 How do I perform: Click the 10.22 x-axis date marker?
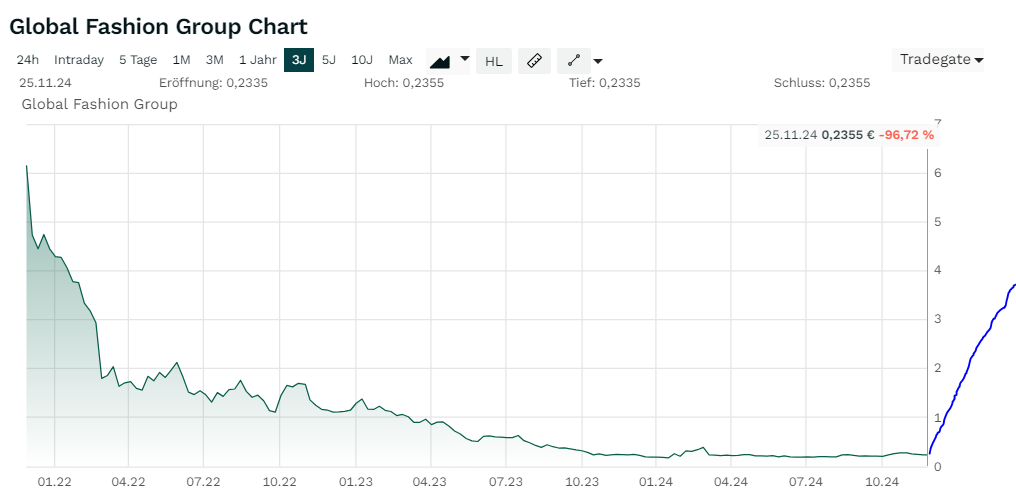[279, 482]
